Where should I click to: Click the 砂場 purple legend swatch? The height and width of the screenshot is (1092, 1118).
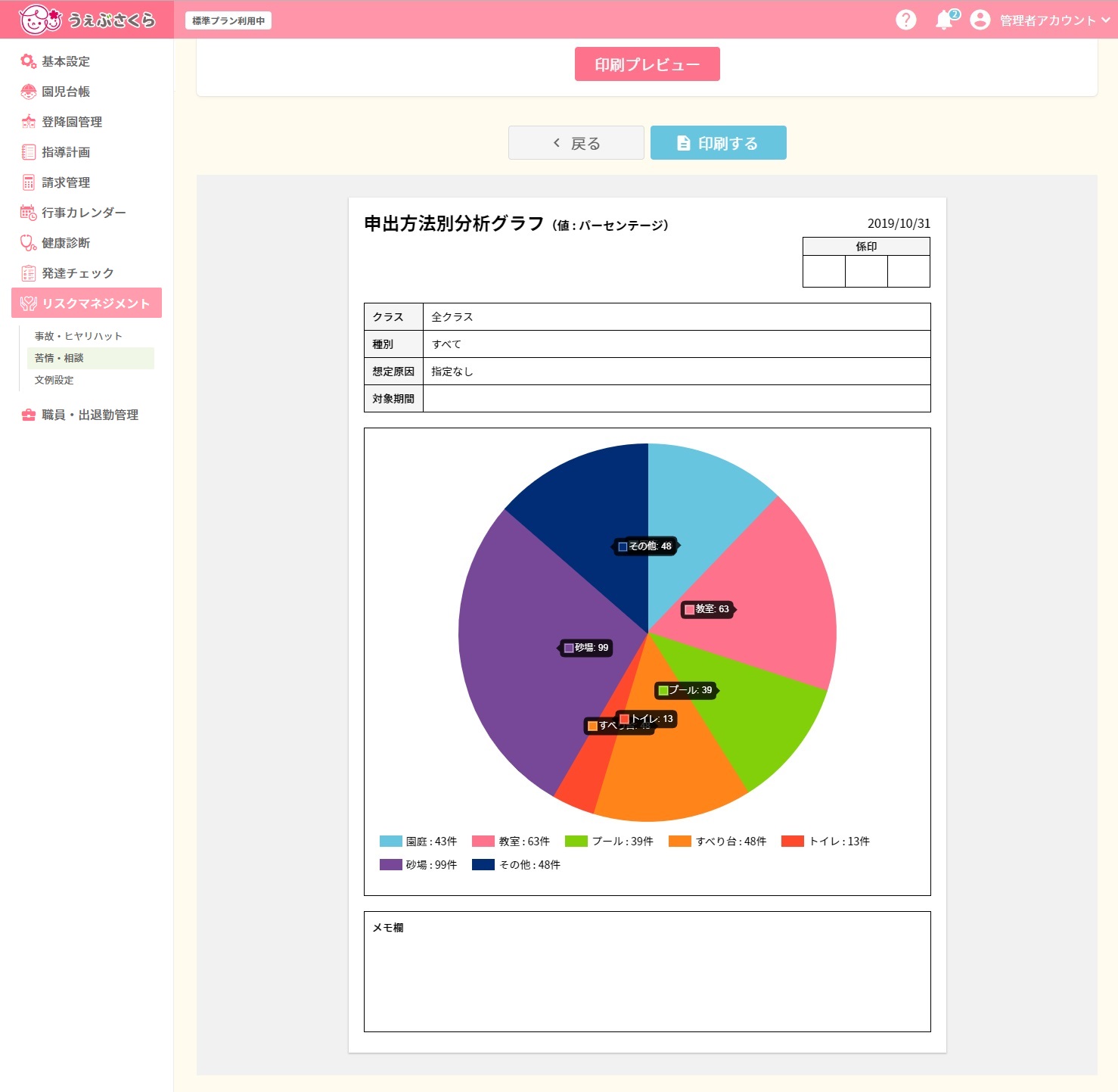coord(390,864)
